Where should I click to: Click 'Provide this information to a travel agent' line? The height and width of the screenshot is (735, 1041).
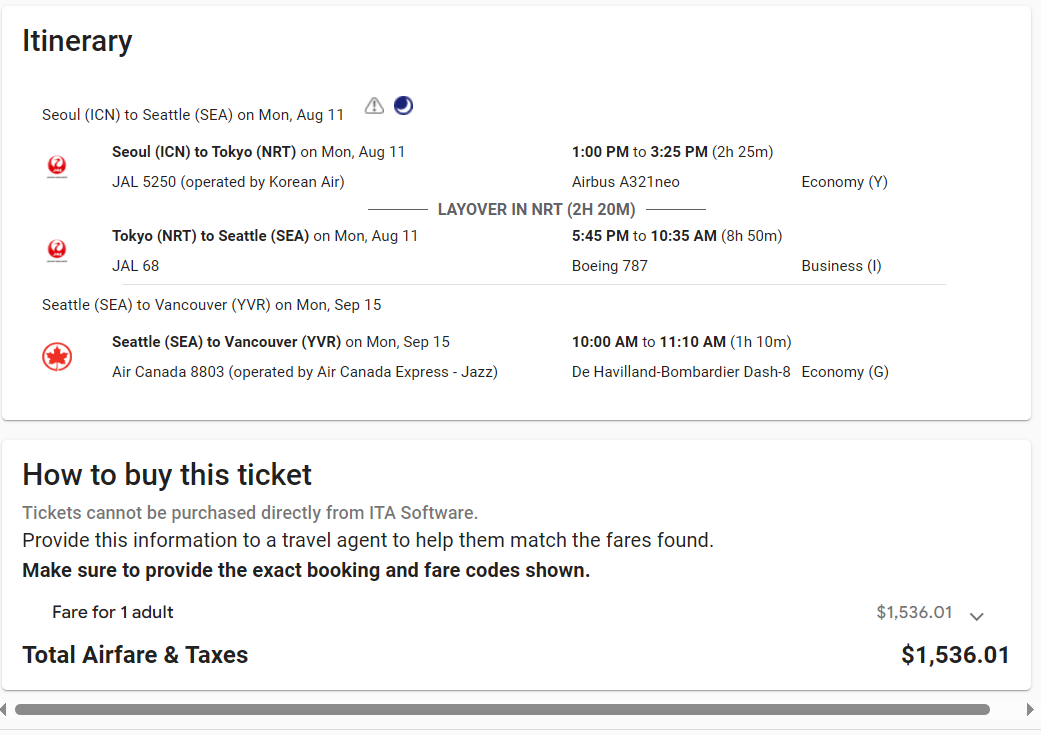368,540
